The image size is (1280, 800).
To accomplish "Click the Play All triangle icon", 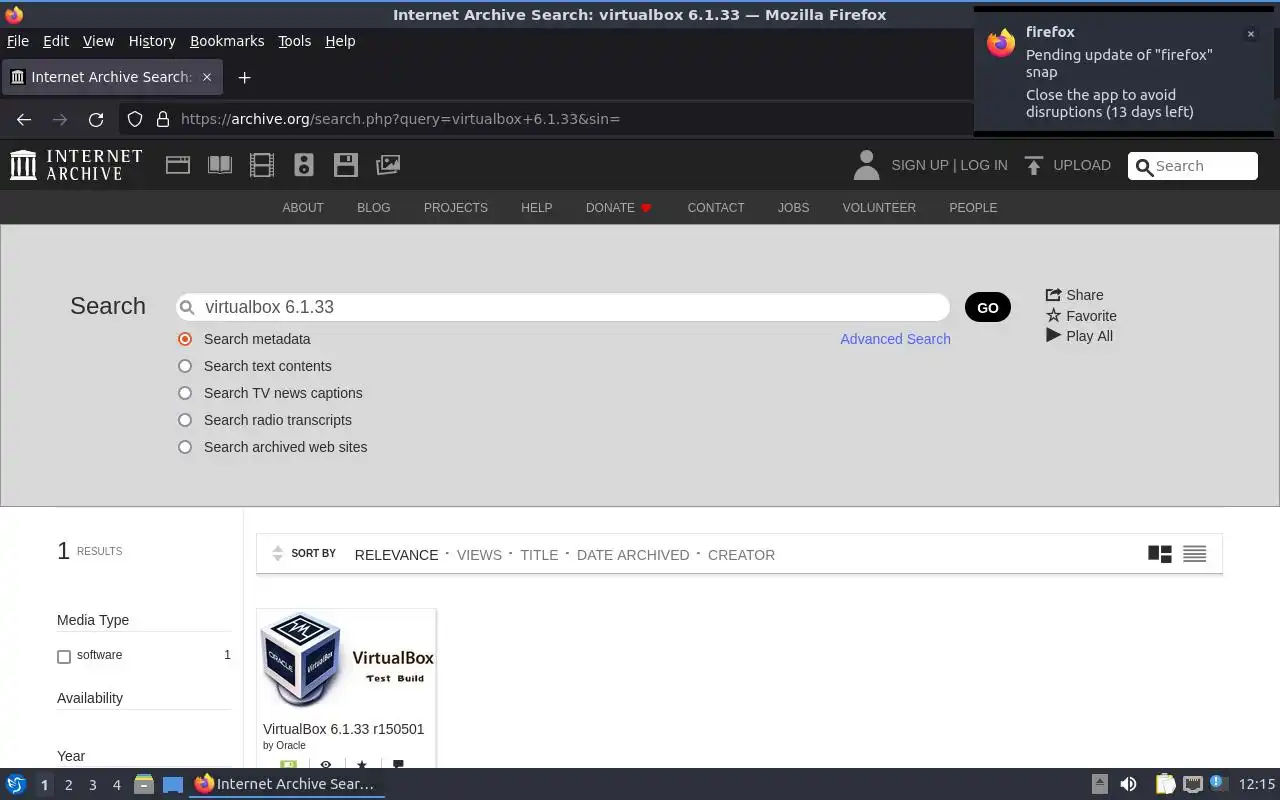I will (1053, 335).
